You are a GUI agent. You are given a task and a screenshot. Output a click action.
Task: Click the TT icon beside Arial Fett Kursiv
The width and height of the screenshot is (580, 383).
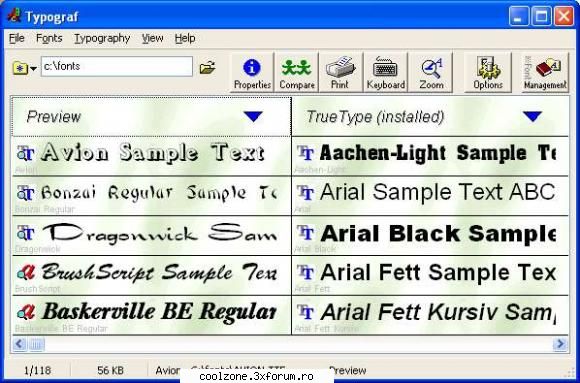click(x=306, y=312)
